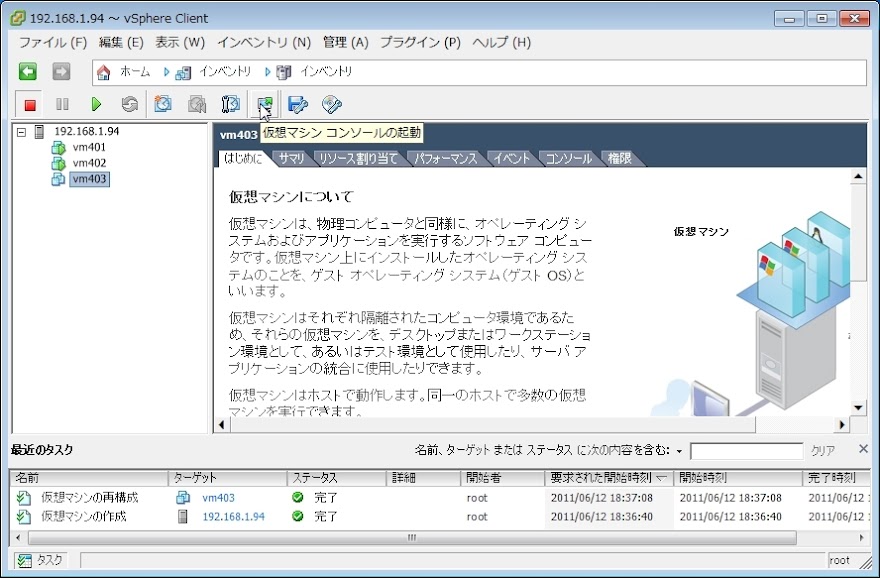Click the Home icon in breadcrumb bar
The width and height of the screenshot is (880, 578).
click(103, 72)
